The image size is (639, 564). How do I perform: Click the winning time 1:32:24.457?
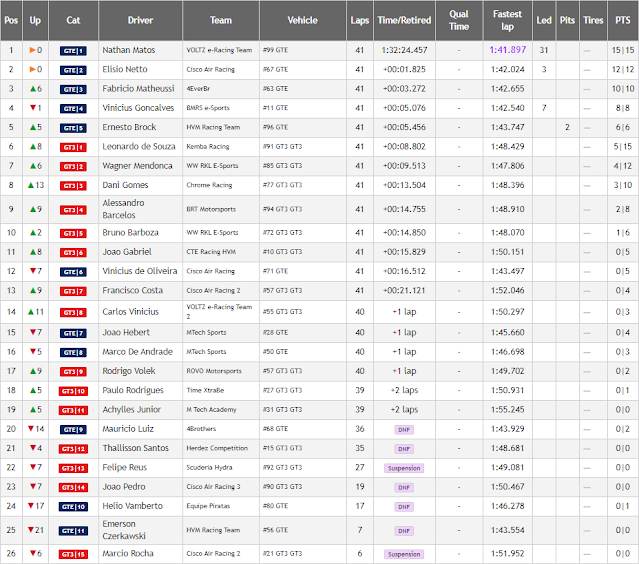(x=404, y=50)
